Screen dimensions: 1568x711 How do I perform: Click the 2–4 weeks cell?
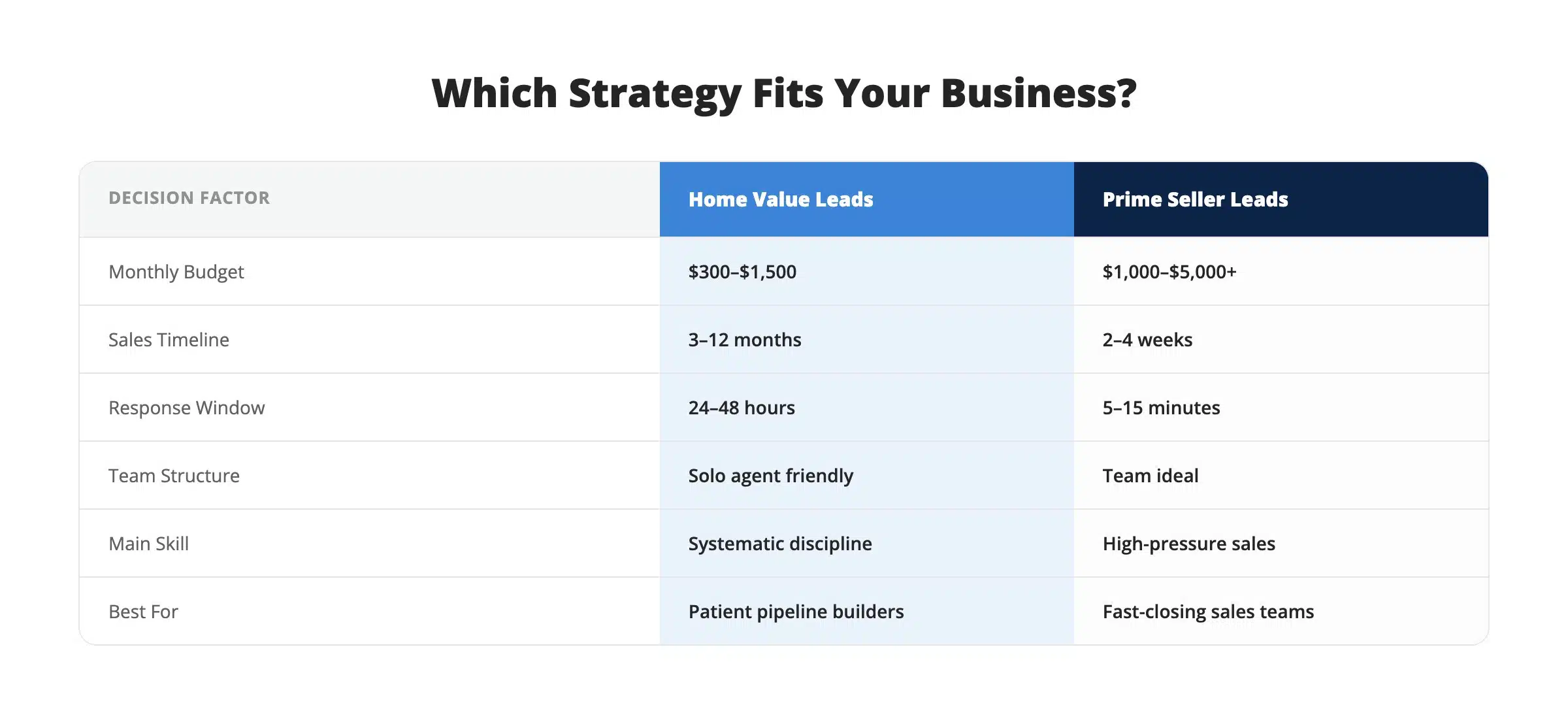coord(1281,340)
